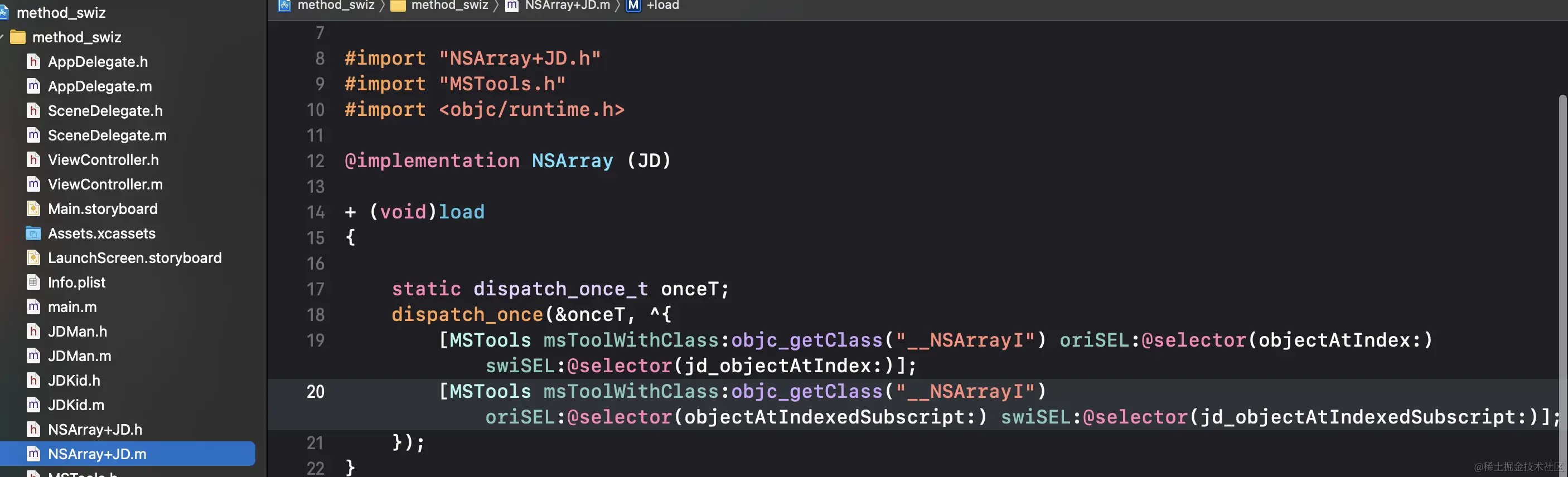Image resolution: width=1568 pixels, height=477 pixels.
Task: Click line number 20 in gutter
Action: 315,391
